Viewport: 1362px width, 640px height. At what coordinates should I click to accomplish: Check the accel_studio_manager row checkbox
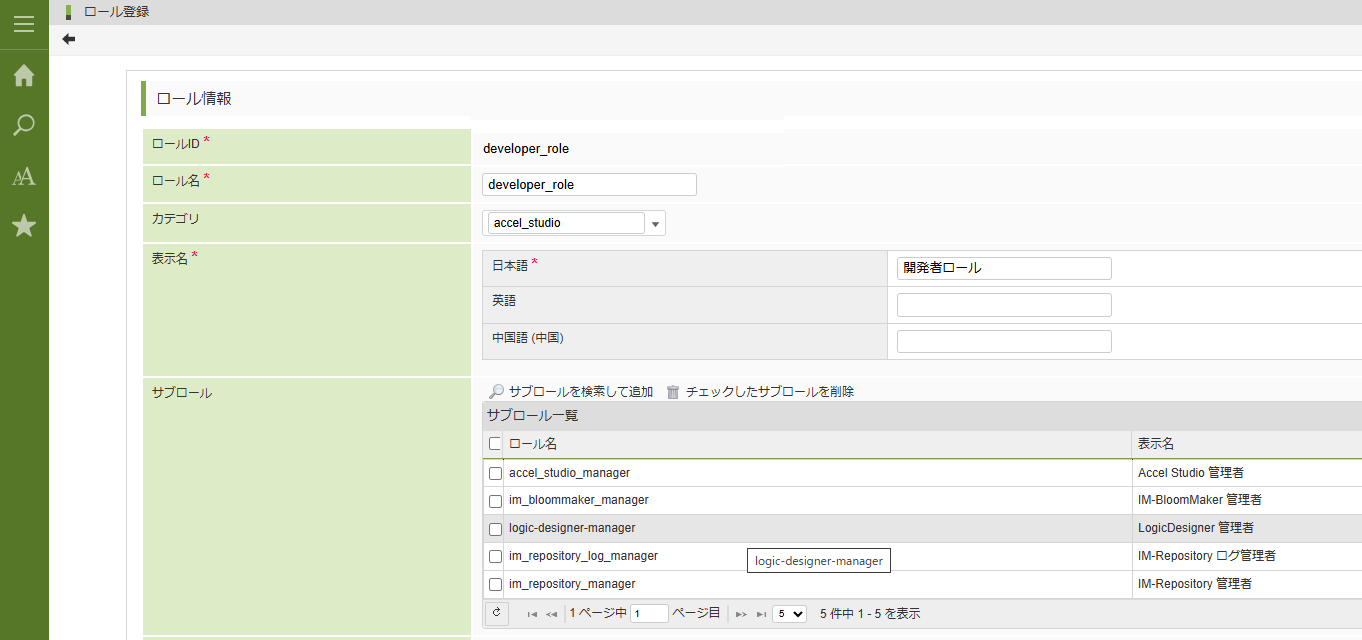pyautogui.click(x=495, y=473)
